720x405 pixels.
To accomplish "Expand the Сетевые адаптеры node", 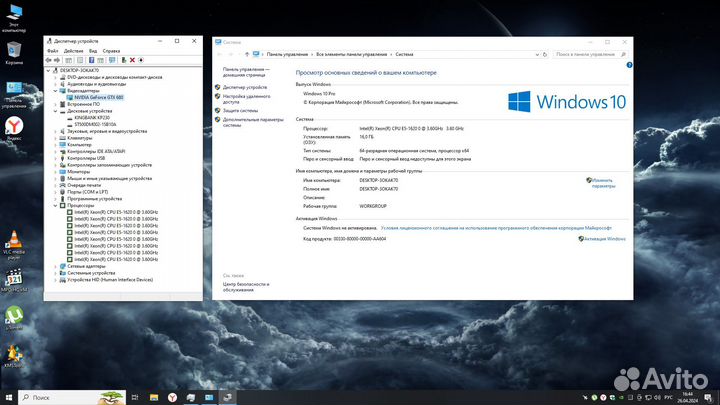I will pyautogui.click(x=56, y=266).
